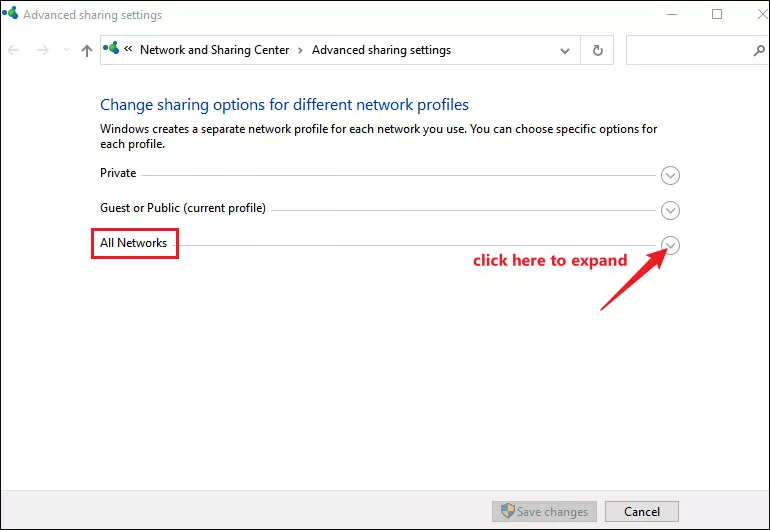Click the title bar window icon
This screenshot has width=770, height=530.
pyautogui.click(x=10, y=13)
